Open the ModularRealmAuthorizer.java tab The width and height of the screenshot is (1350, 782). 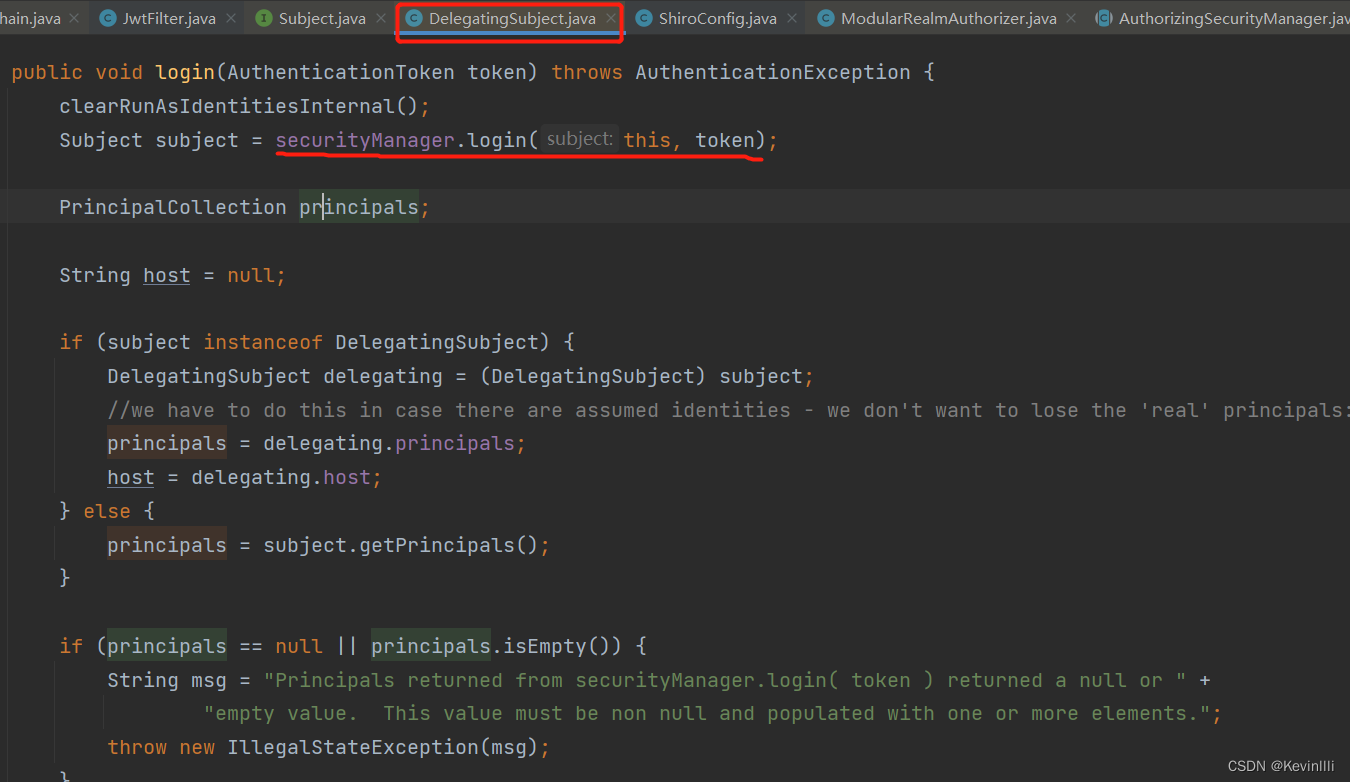point(948,19)
